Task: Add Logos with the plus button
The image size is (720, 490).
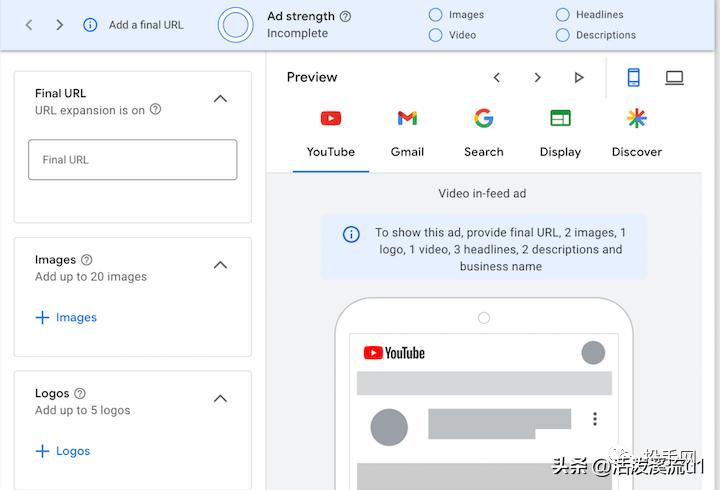Action: click(x=63, y=451)
